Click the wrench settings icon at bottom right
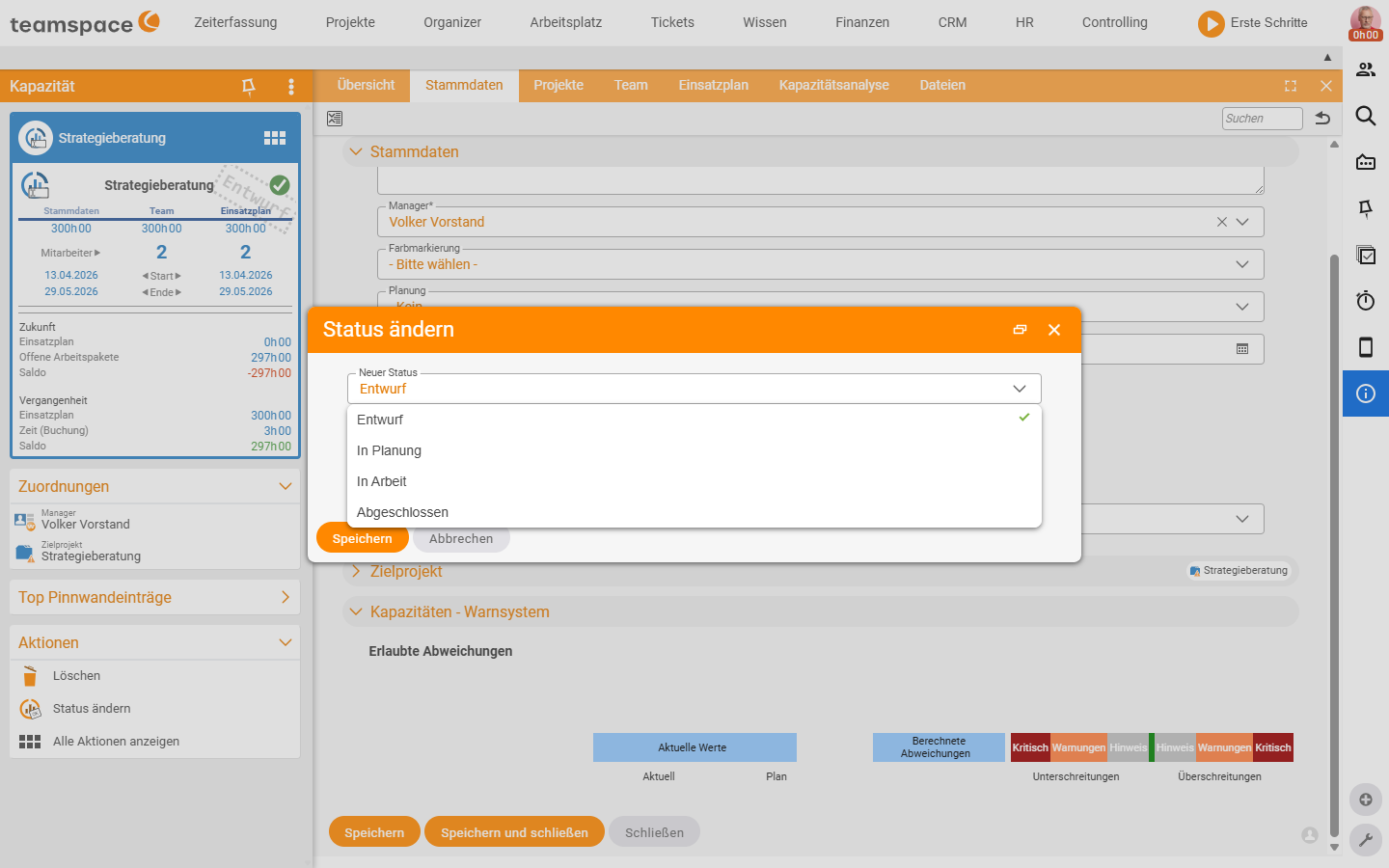This screenshot has width=1389, height=868. 1366,840
